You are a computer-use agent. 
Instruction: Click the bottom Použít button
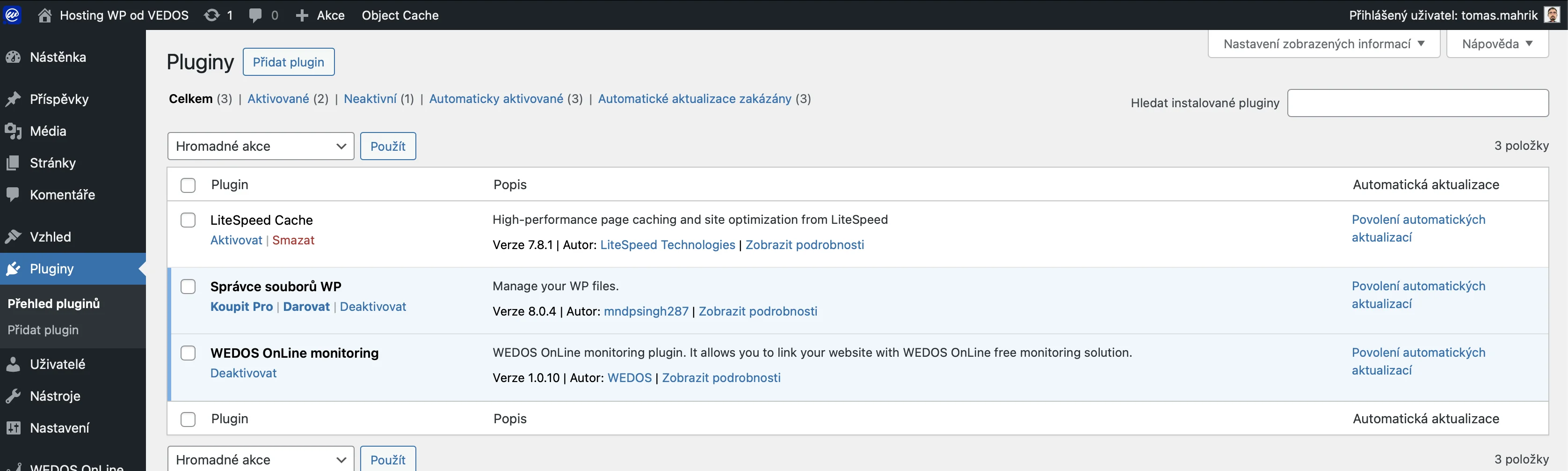(388, 459)
